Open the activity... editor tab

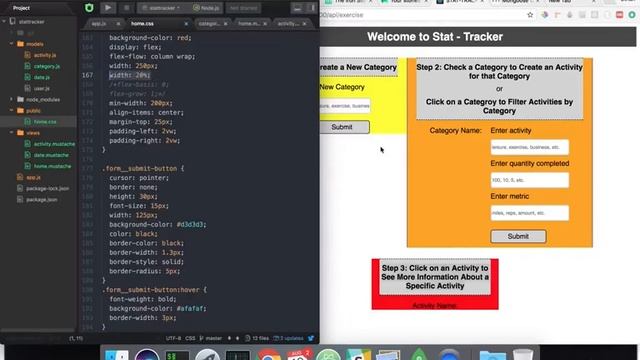coord(288,24)
